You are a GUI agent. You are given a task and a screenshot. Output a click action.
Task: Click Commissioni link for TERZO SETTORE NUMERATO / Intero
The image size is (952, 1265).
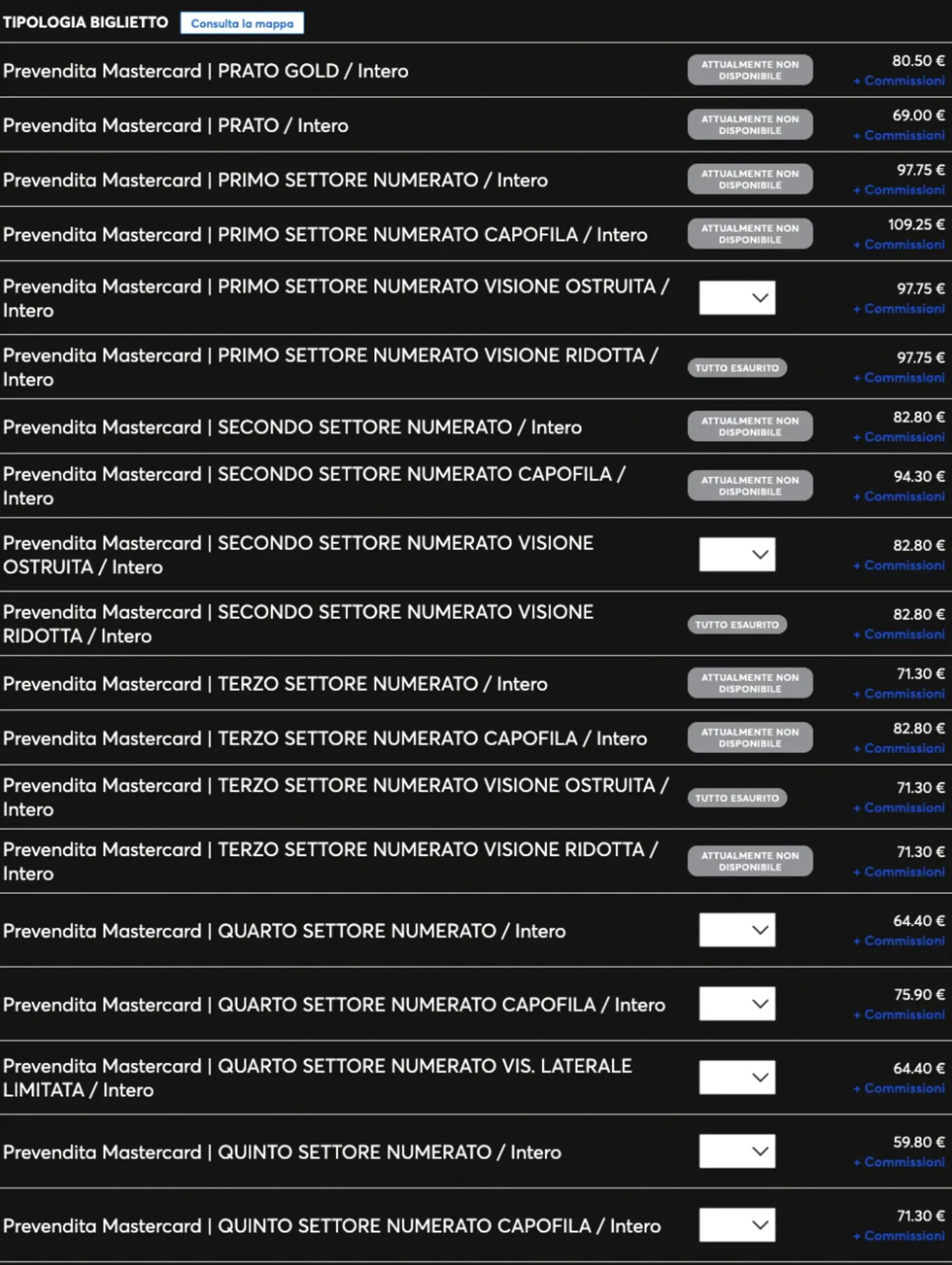pos(899,694)
